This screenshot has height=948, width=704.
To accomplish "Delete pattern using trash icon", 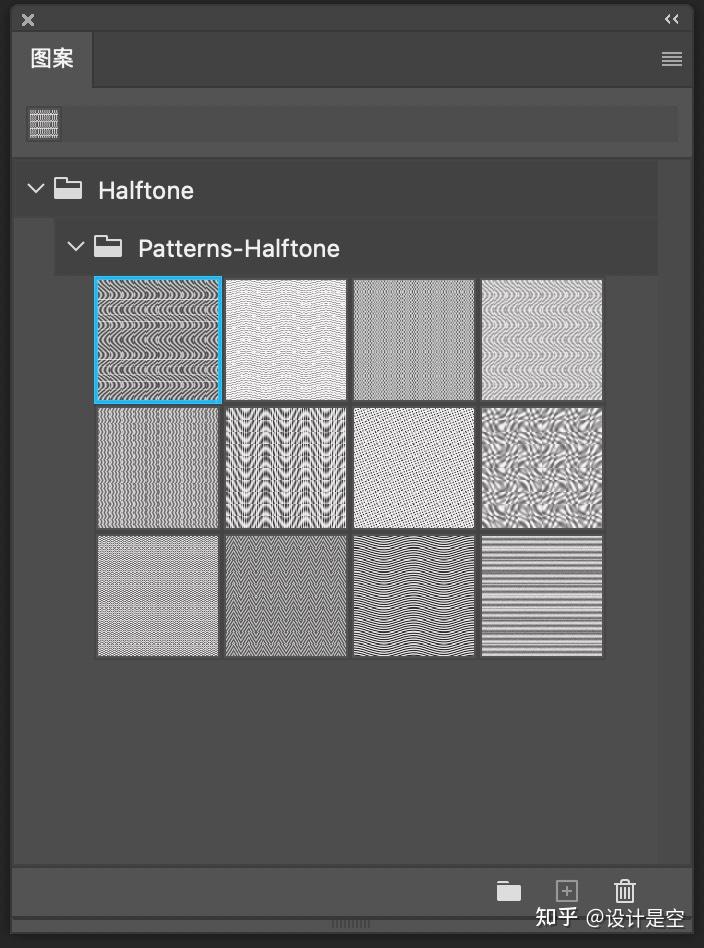I will click(x=625, y=891).
